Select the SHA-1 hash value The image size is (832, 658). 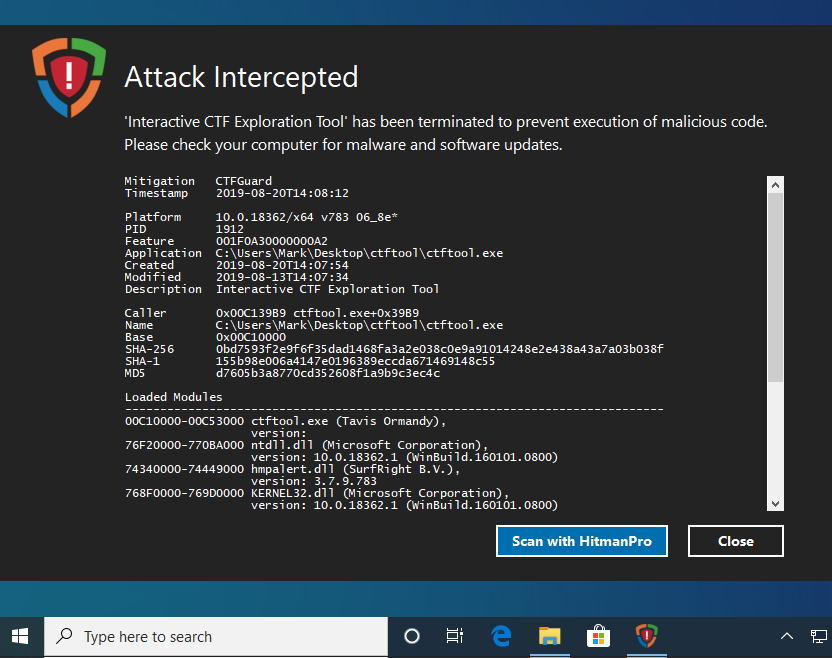pyautogui.click(x=355, y=361)
